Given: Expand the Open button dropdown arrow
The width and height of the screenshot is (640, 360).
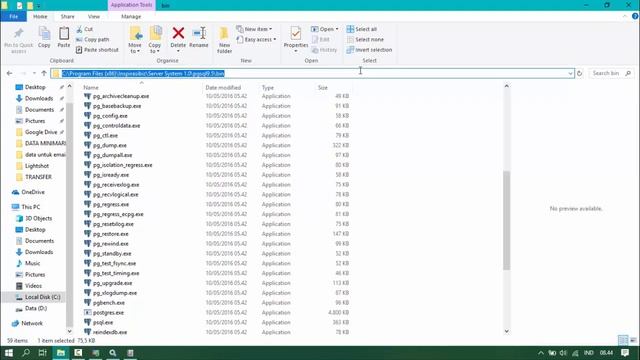Looking at the screenshot, I should [337, 29].
